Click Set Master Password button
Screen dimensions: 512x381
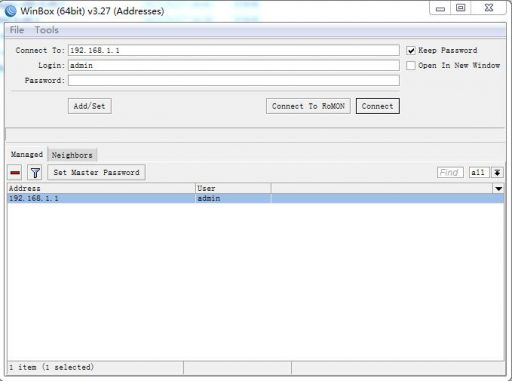tap(96, 172)
